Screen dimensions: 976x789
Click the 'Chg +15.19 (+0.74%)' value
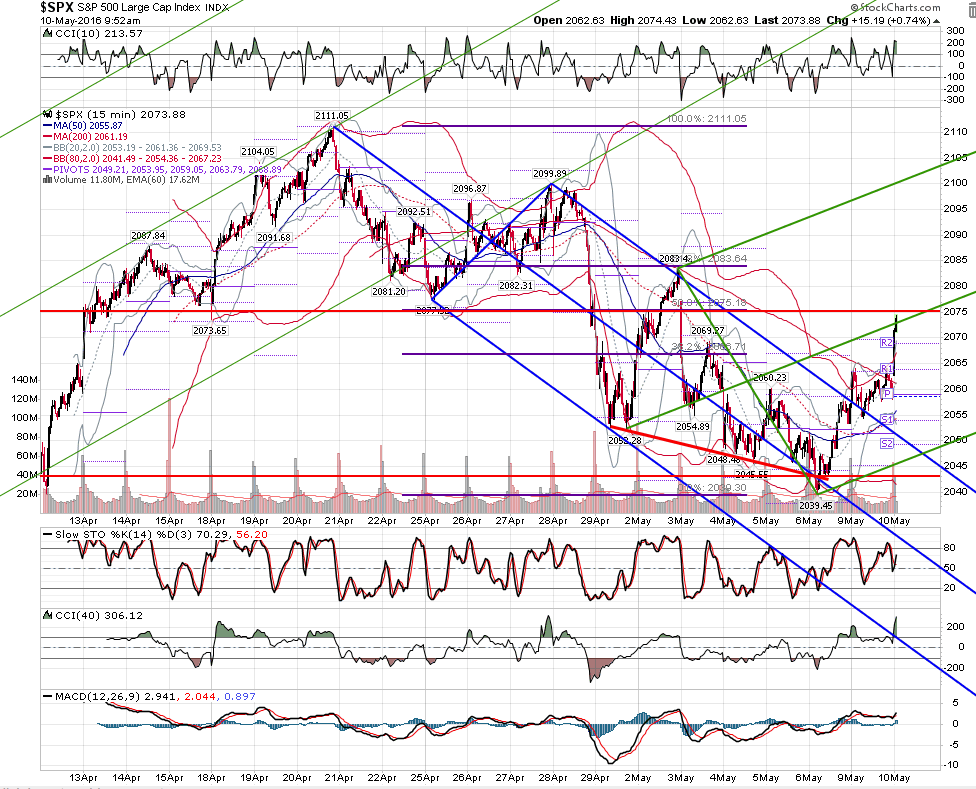[x=878, y=21]
